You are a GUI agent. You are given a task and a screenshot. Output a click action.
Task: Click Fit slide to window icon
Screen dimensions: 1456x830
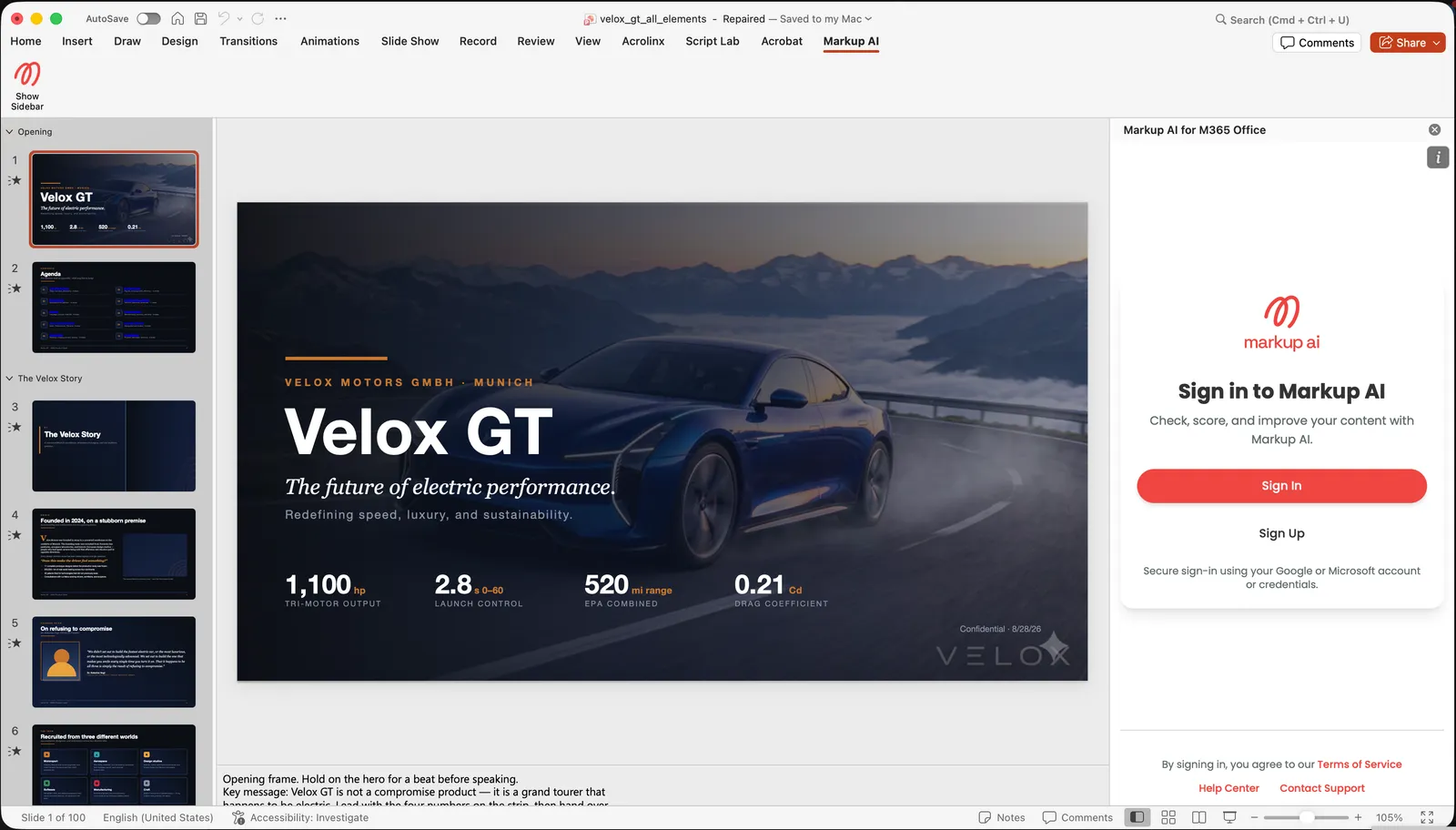tap(1427, 817)
